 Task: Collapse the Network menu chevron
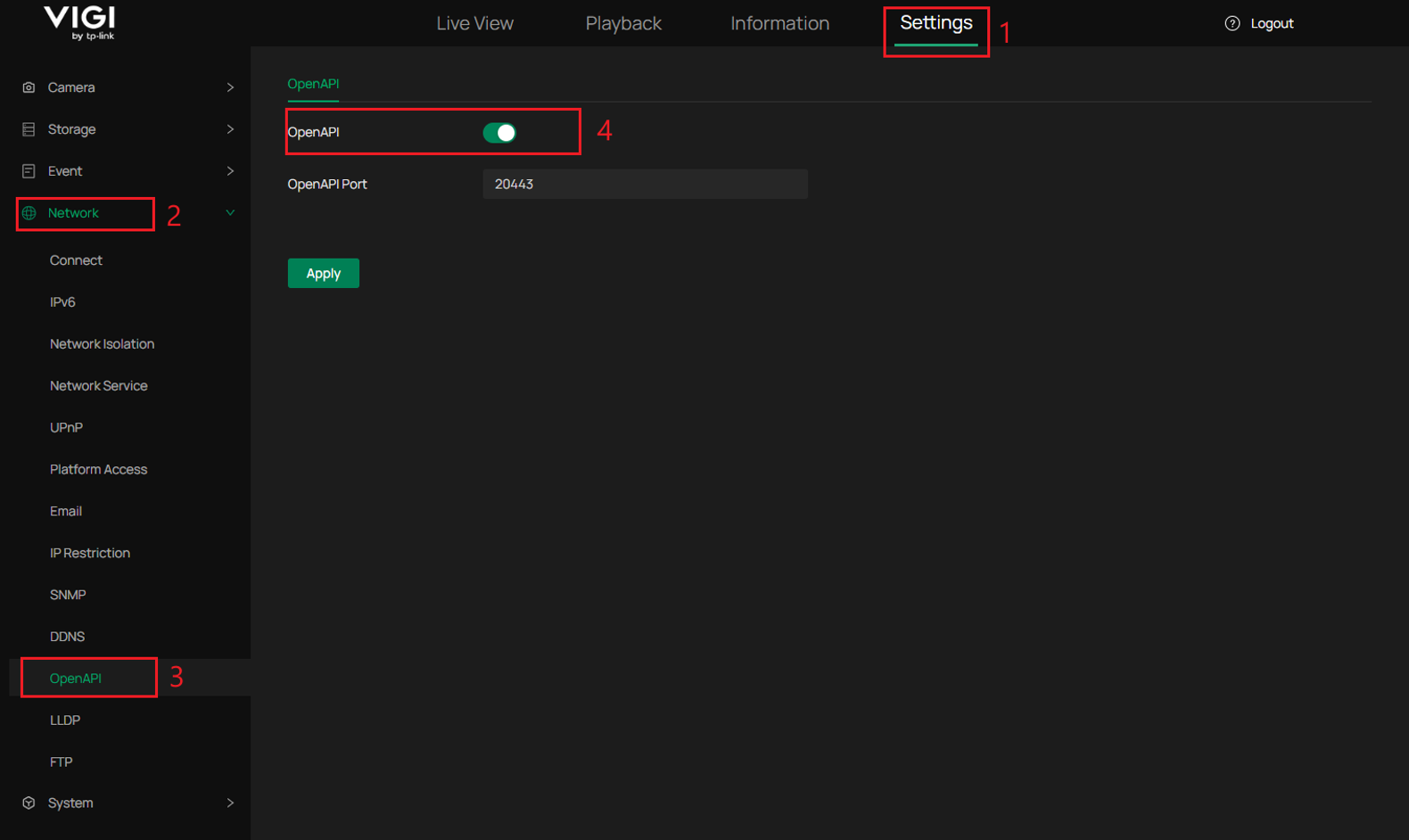click(x=230, y=213)
